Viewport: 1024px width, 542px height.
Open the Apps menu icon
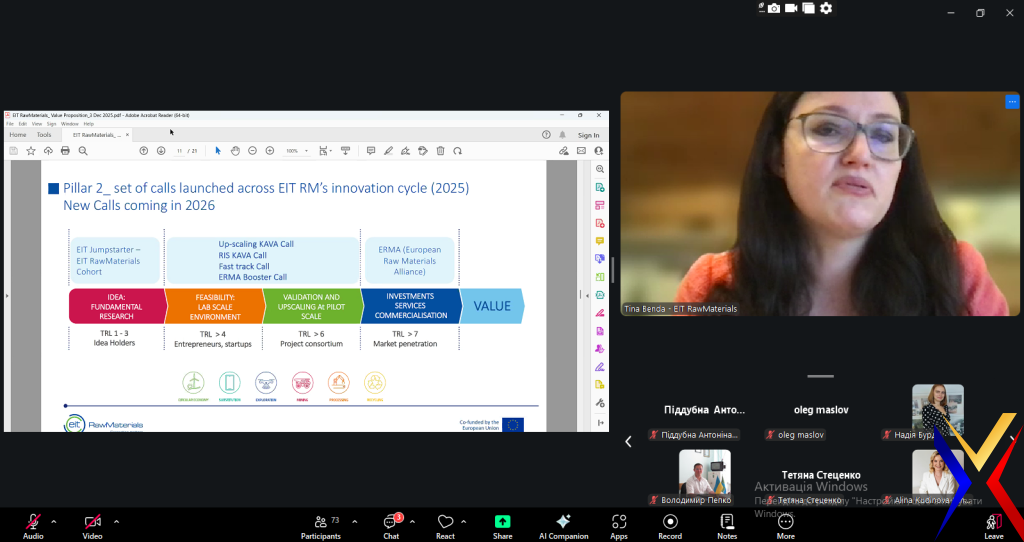click(619, 523)
